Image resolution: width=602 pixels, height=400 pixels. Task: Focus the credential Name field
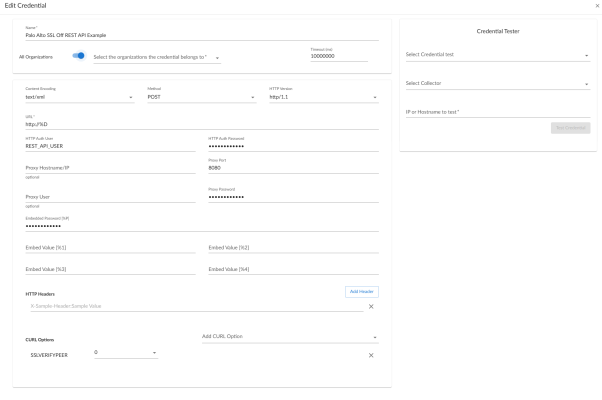200,35
